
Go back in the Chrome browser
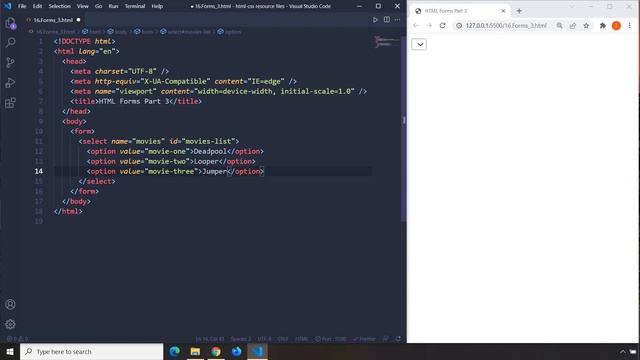(416, 25)
